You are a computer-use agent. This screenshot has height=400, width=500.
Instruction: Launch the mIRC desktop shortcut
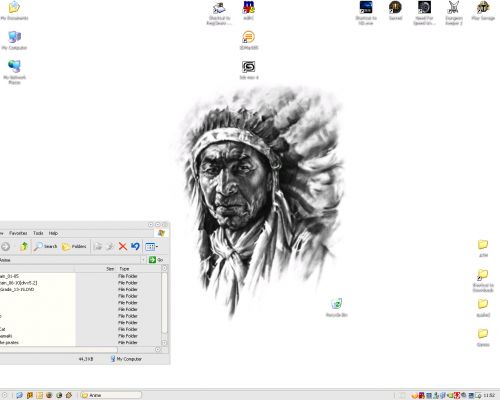pos(249,10)
